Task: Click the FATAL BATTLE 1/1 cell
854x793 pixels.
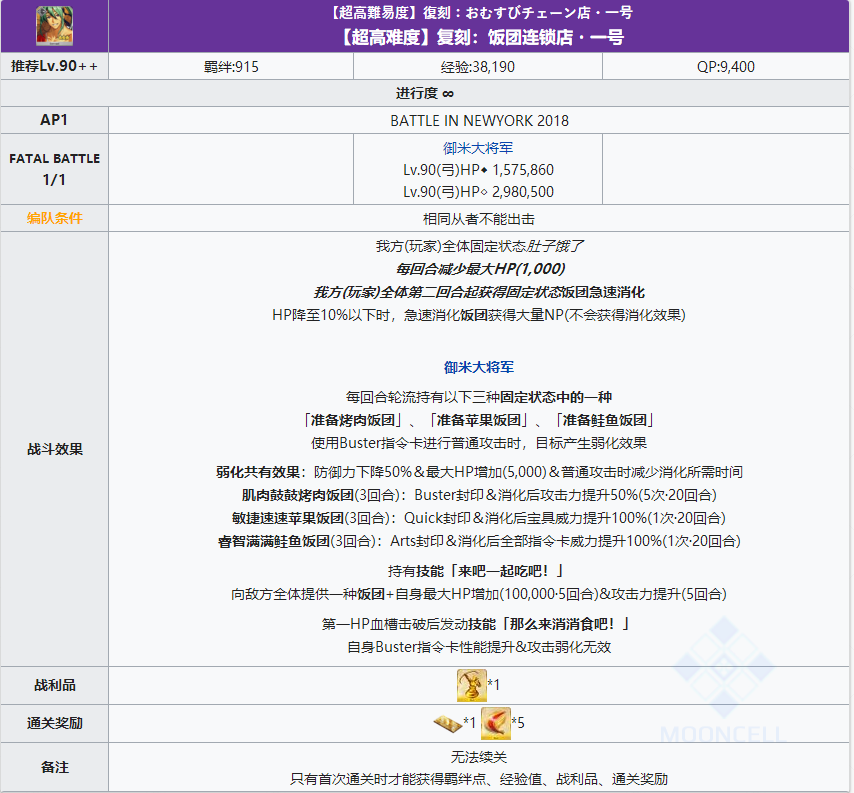Action: tap(55, 170)
